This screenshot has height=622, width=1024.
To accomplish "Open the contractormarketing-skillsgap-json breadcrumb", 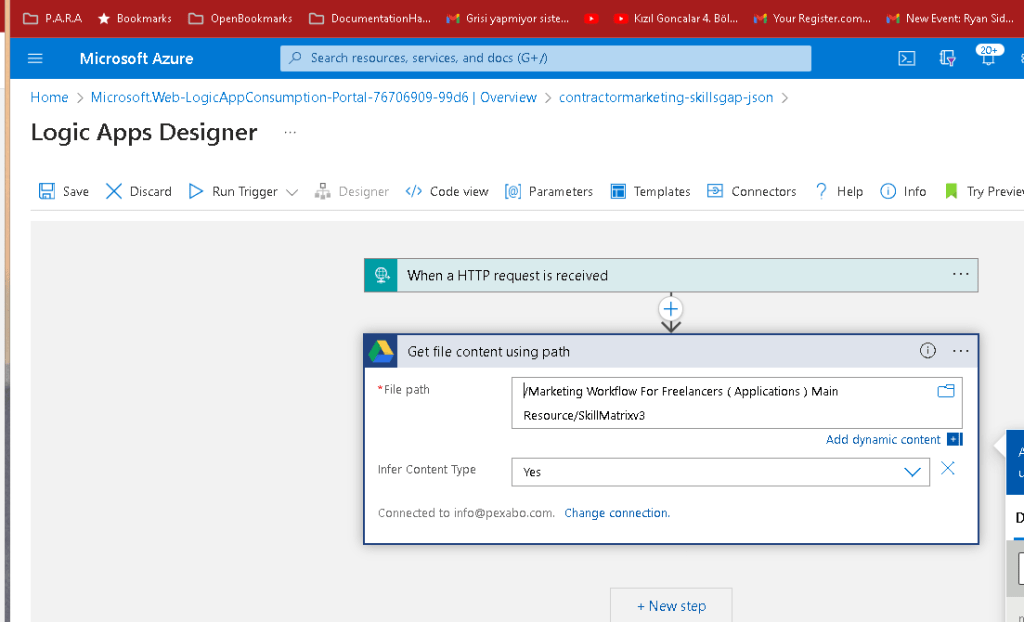I will click(x=665, y=97).
